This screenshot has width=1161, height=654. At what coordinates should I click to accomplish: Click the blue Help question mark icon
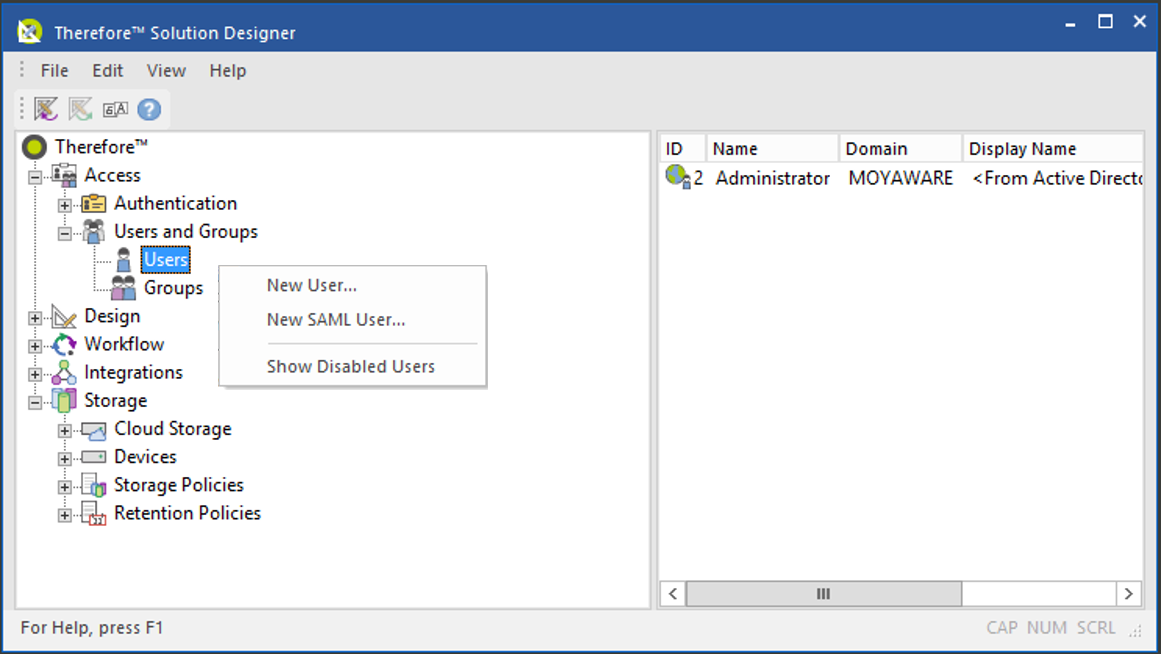point(148,108)
